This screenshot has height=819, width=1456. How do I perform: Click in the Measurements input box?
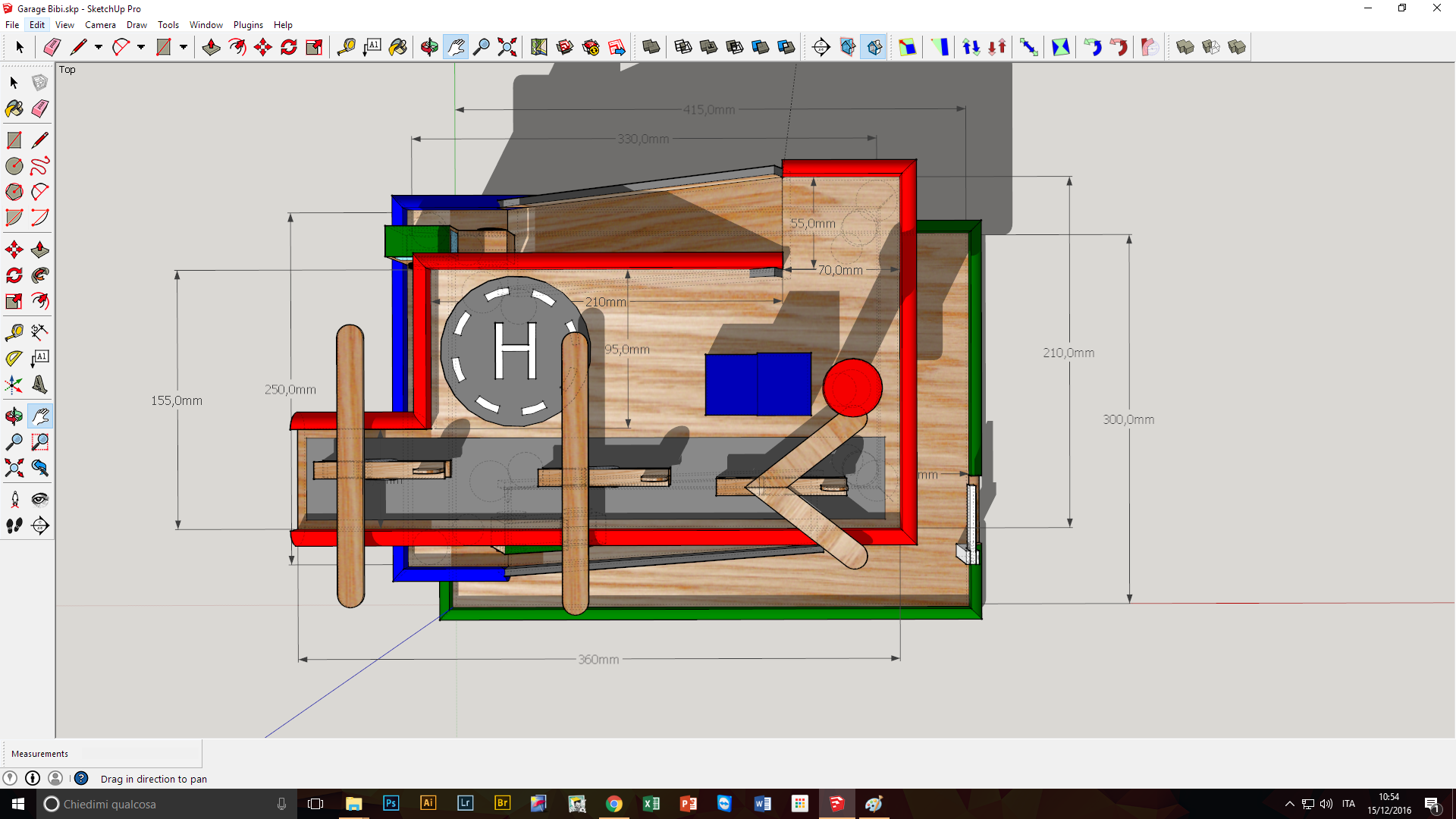[x=140, y=753]
